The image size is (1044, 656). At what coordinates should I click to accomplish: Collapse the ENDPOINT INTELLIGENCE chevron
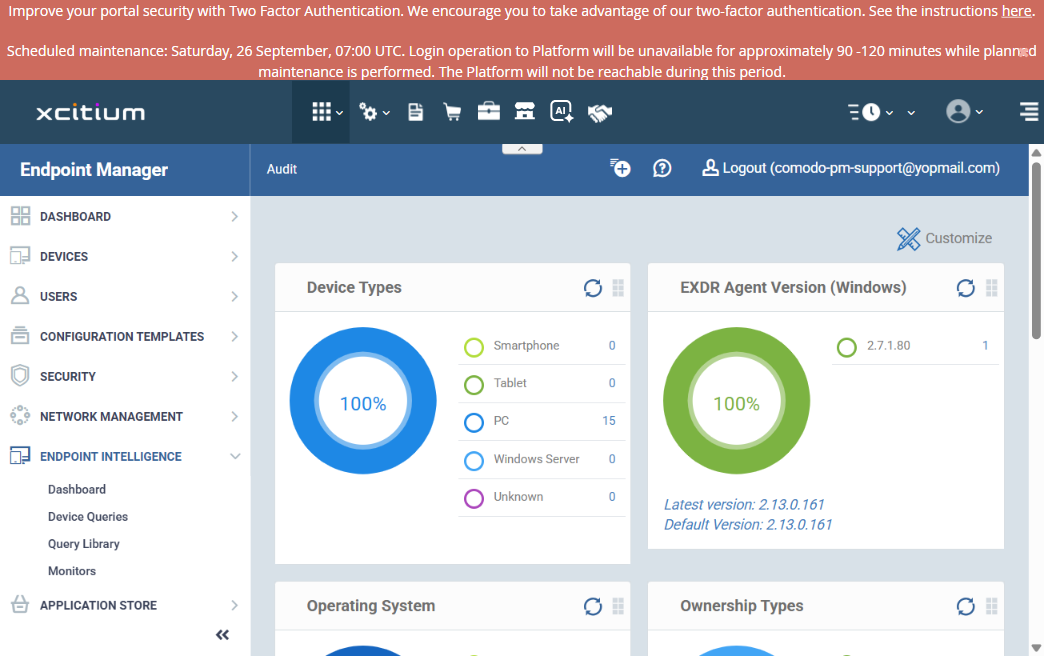click(235, 456)
